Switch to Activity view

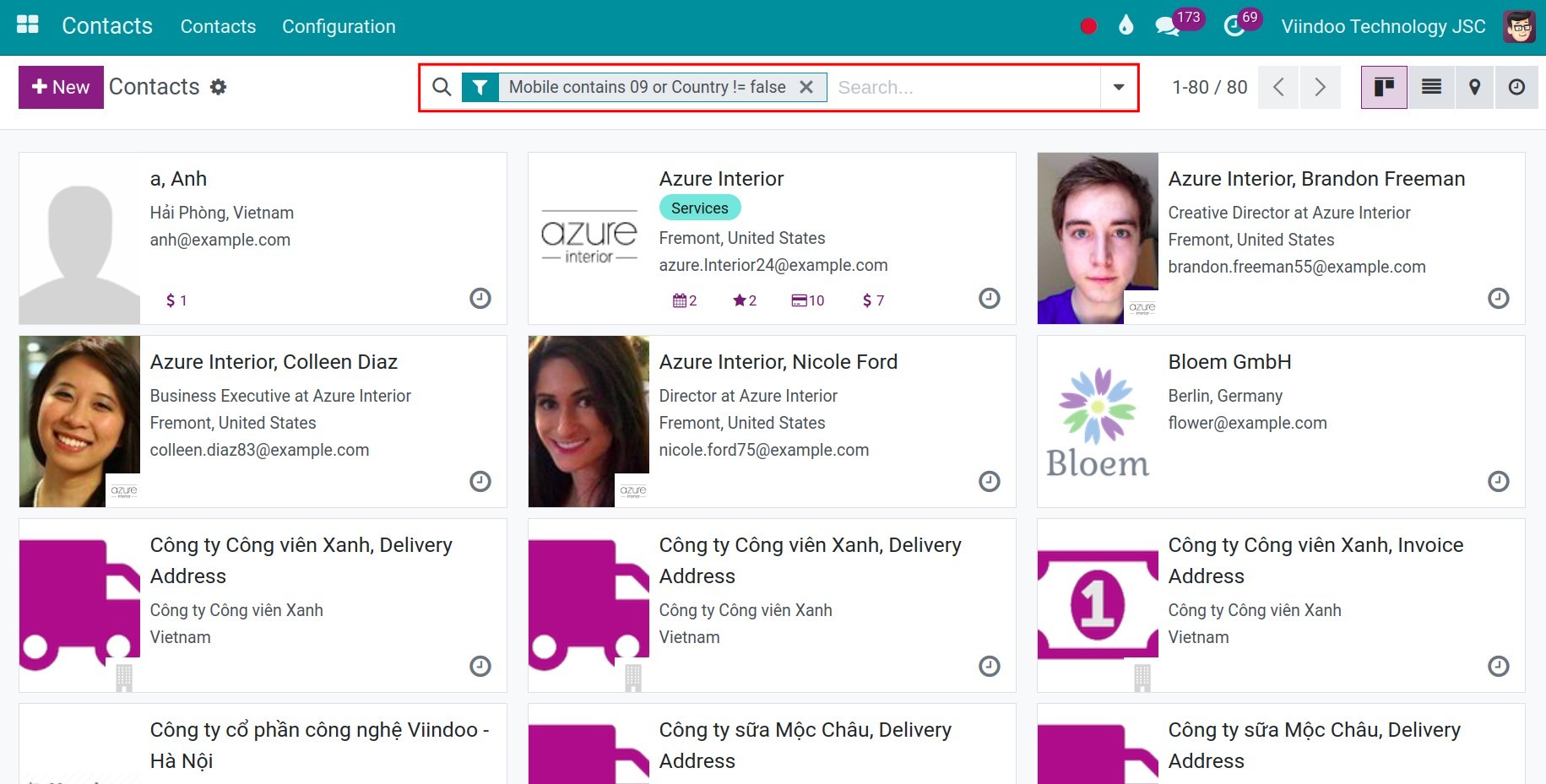point(1517,87)
